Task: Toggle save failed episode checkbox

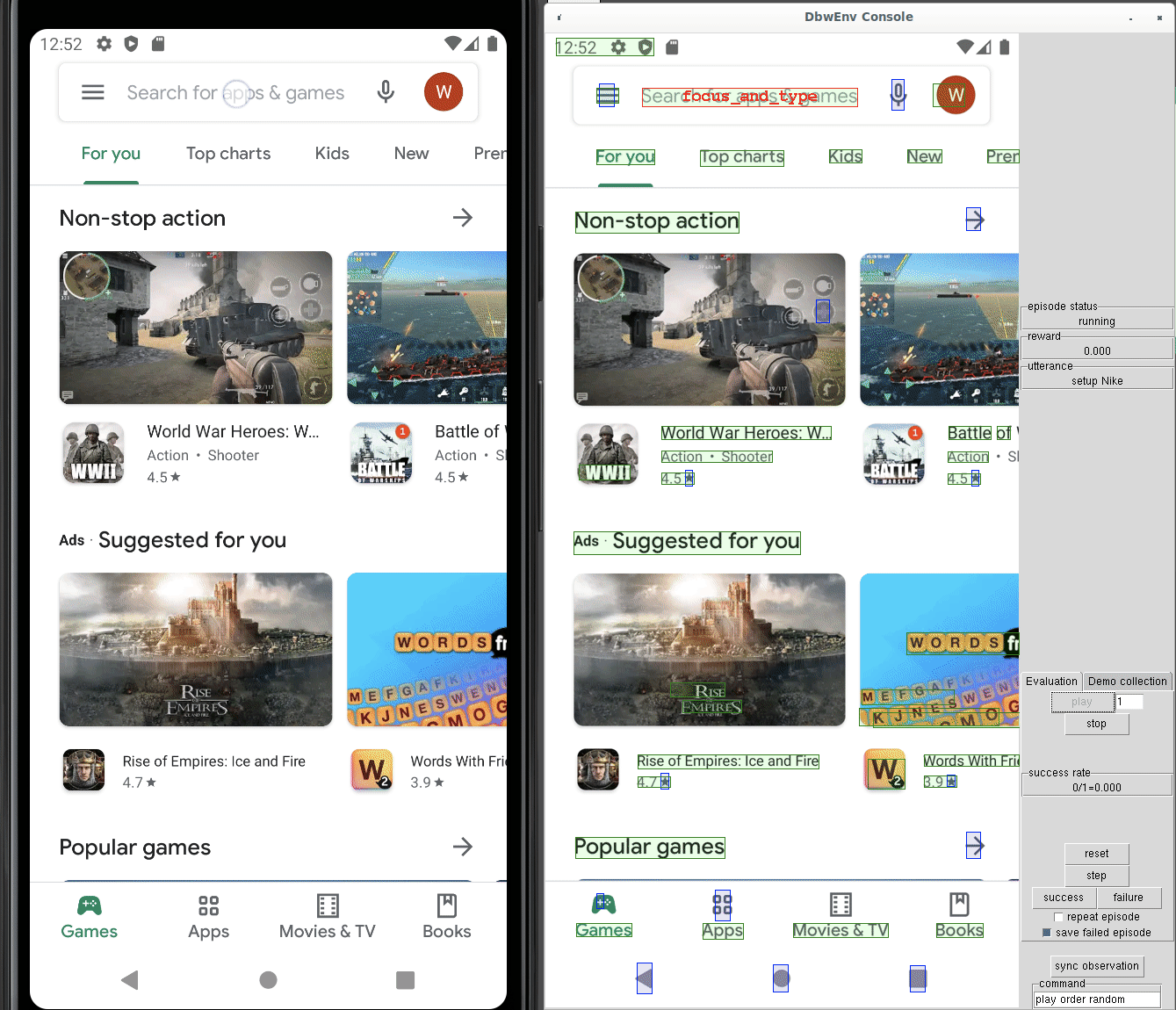Action: 1046,933
